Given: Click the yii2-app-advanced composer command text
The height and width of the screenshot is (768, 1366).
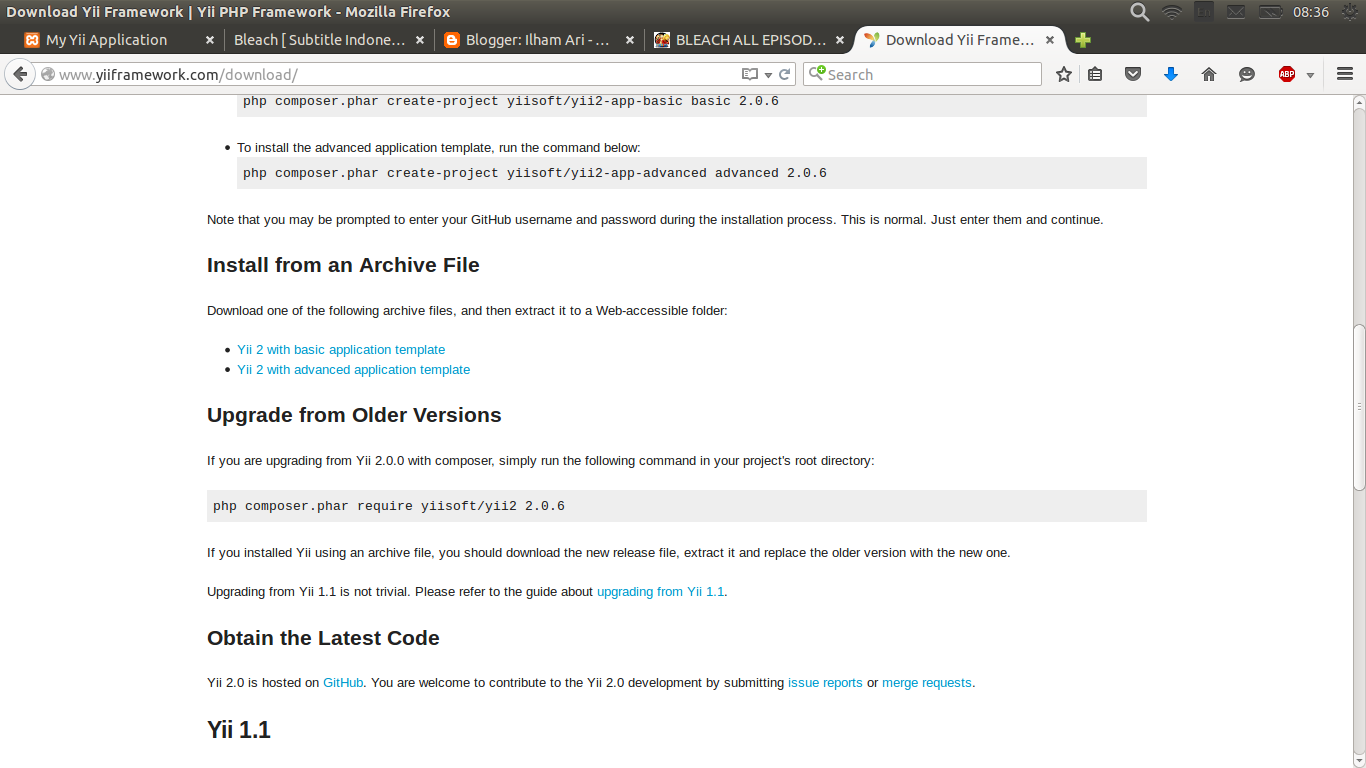Looking at the screenshot, I should (x=535, y=173).
